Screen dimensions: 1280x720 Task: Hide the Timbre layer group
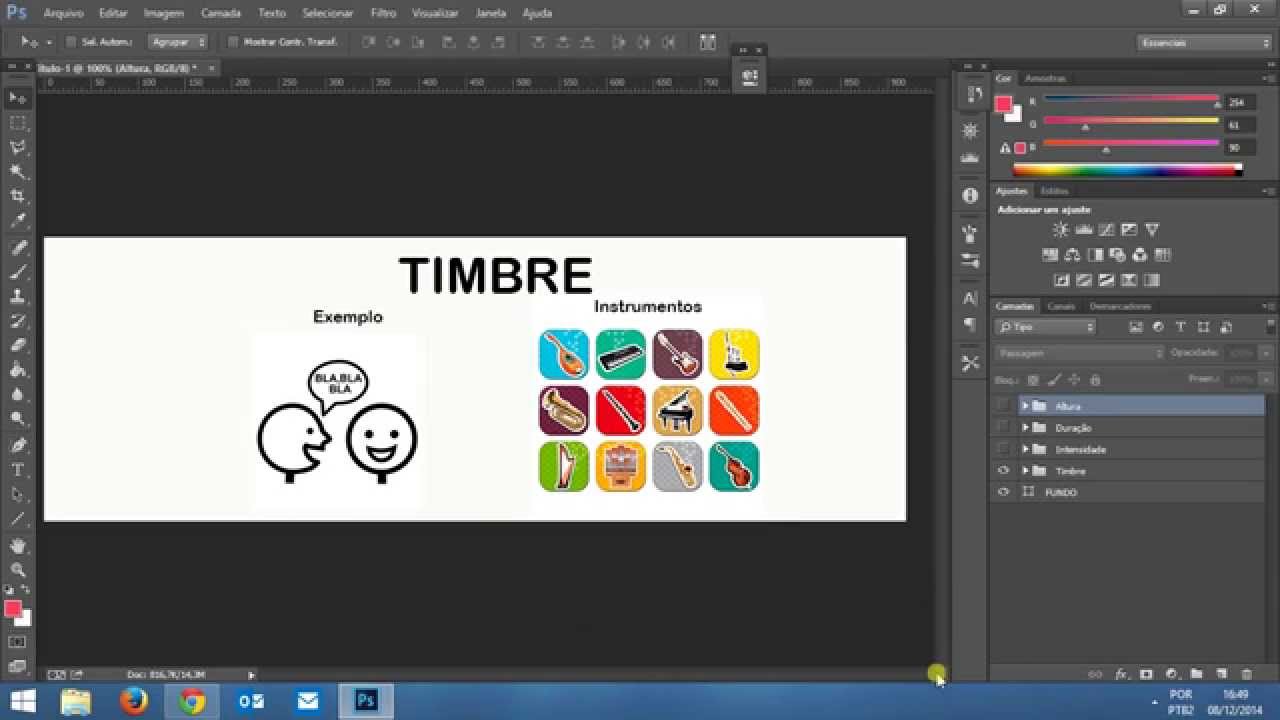point(1003,471)
